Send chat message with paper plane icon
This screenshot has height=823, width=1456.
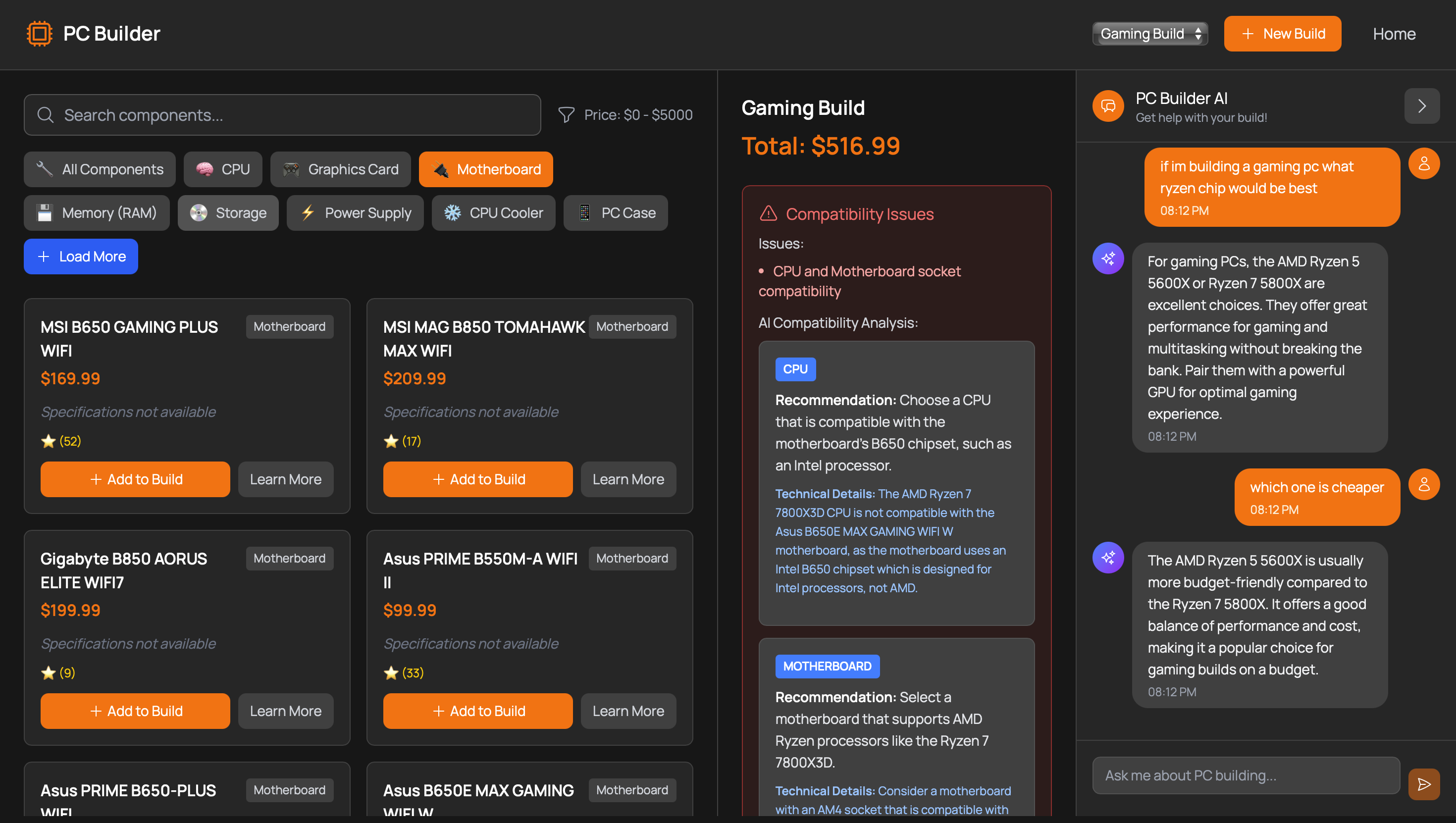click(1423, 784)
